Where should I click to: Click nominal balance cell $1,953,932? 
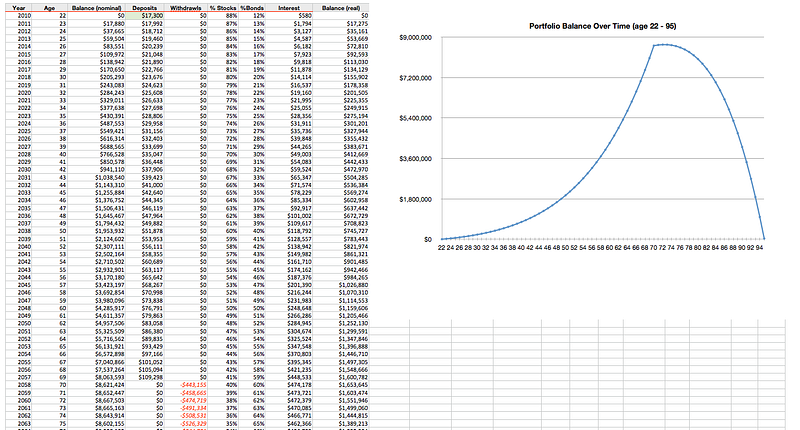(x=97, y=231)
